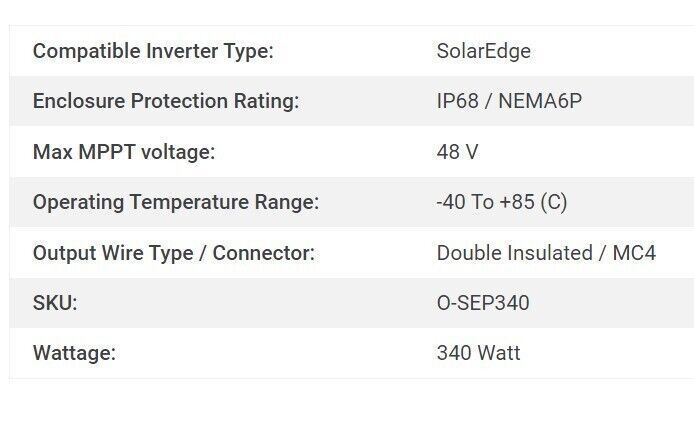
Task: Click the (C) temperature unit
Action: [553, 202]
